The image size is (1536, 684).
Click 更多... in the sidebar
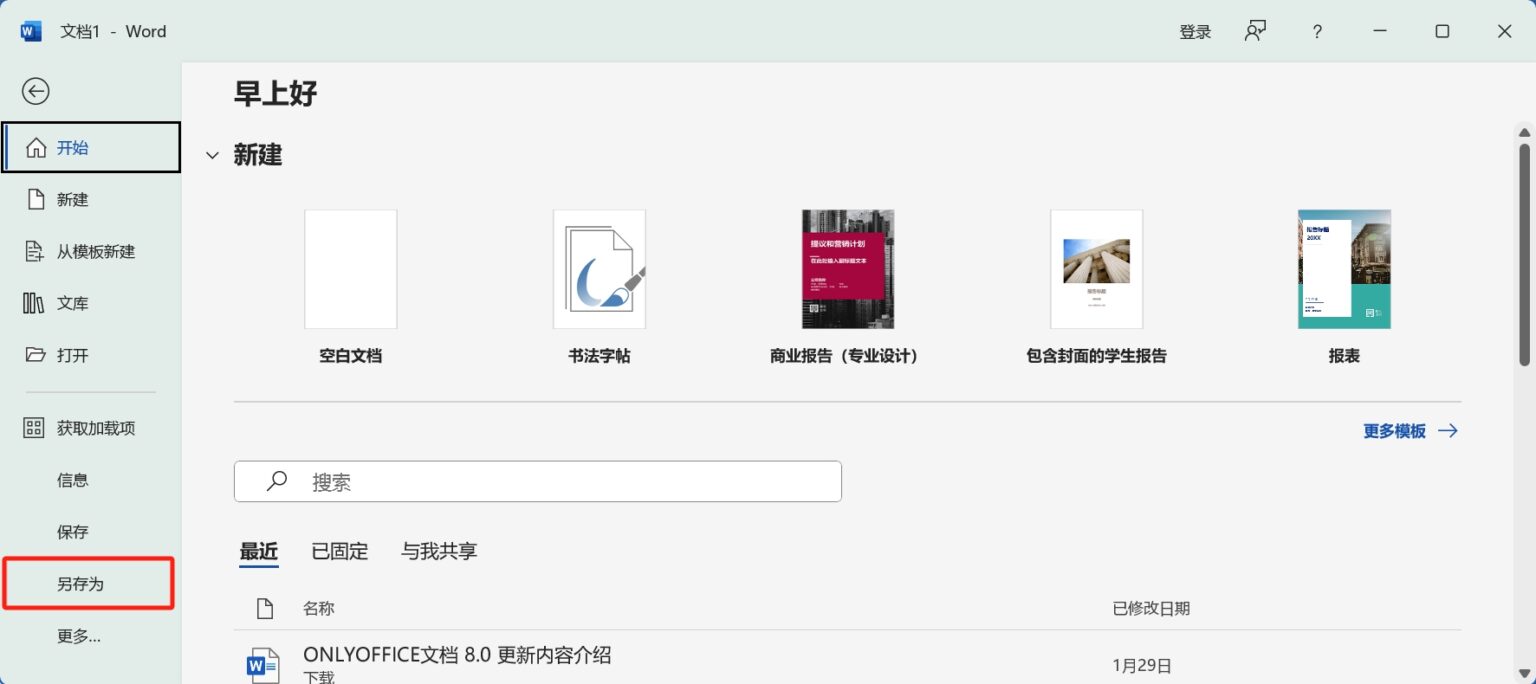[79, 636]
